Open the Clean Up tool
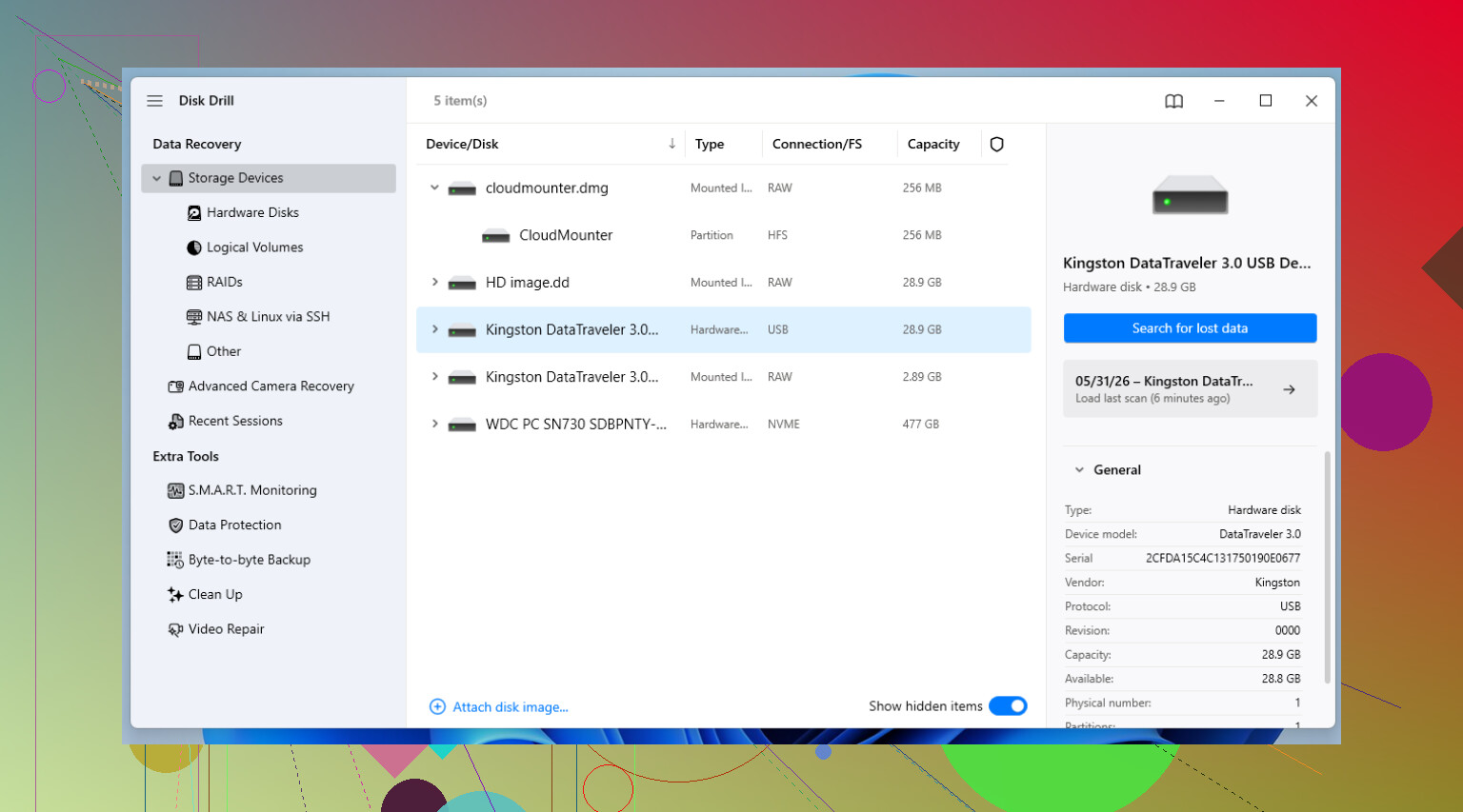 [215, 594]
